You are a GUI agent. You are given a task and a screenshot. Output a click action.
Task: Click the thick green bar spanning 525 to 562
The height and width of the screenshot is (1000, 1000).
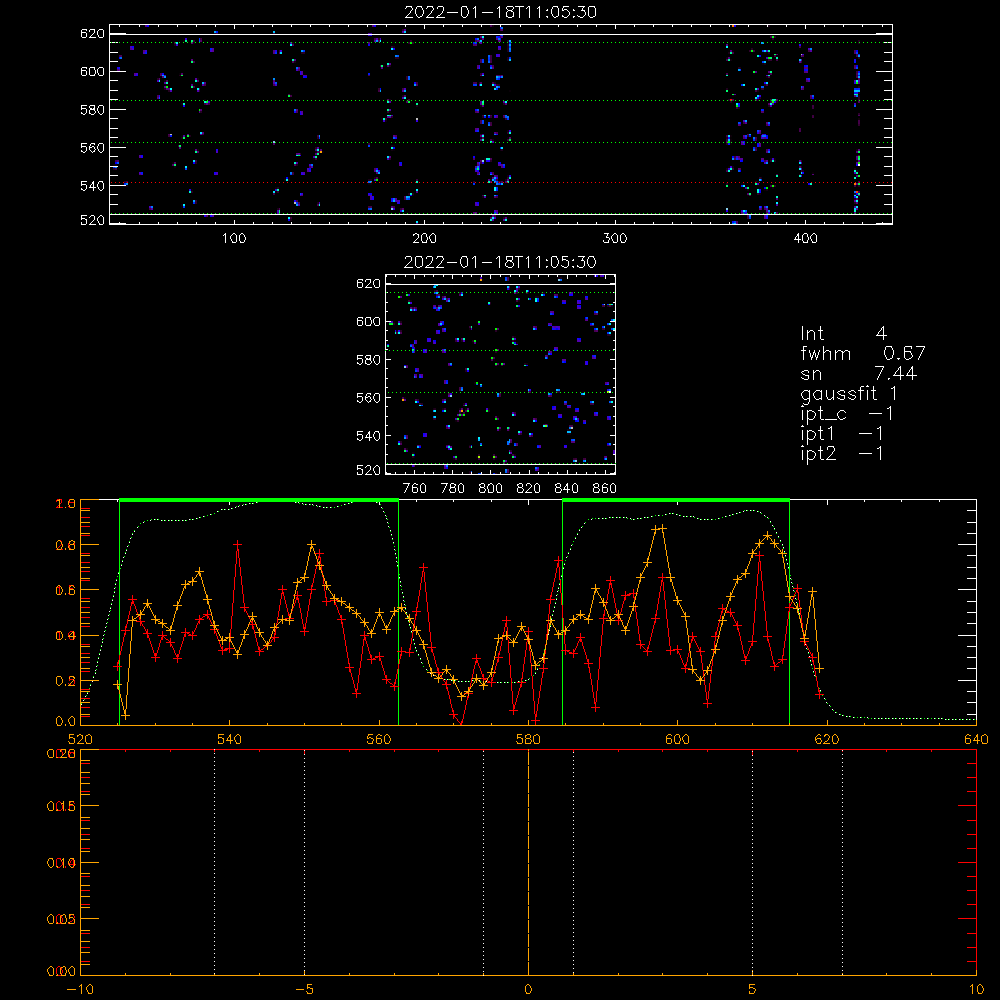pos(259,500)
